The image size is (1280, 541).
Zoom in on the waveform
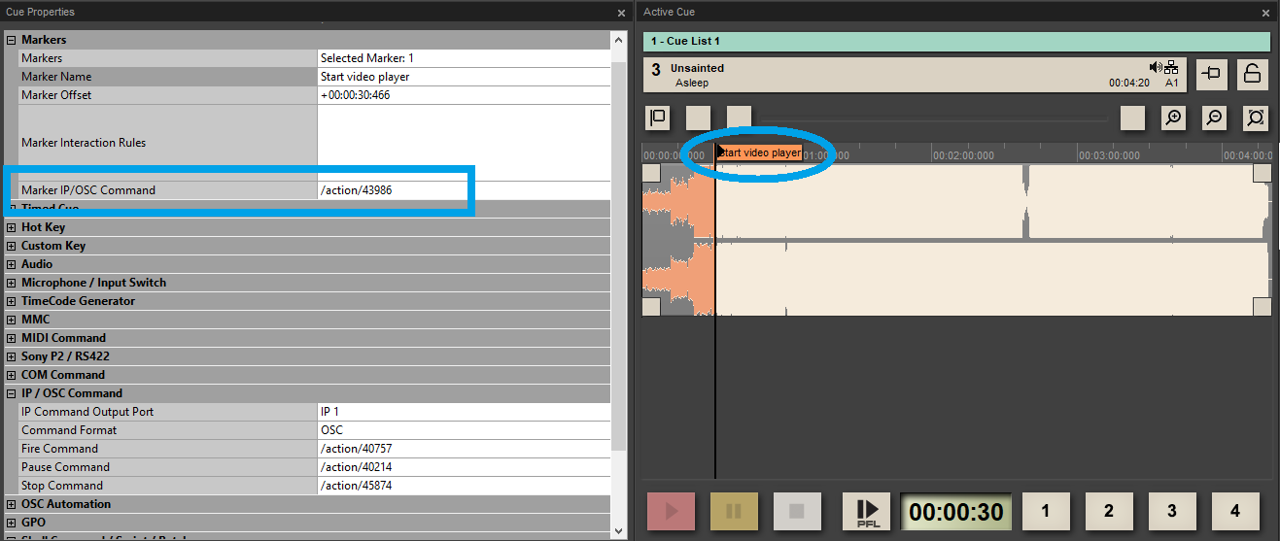tap(1173, 118)
